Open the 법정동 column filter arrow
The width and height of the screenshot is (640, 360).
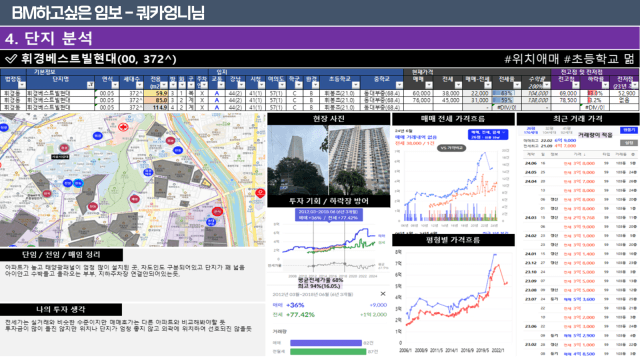[22, 85]
